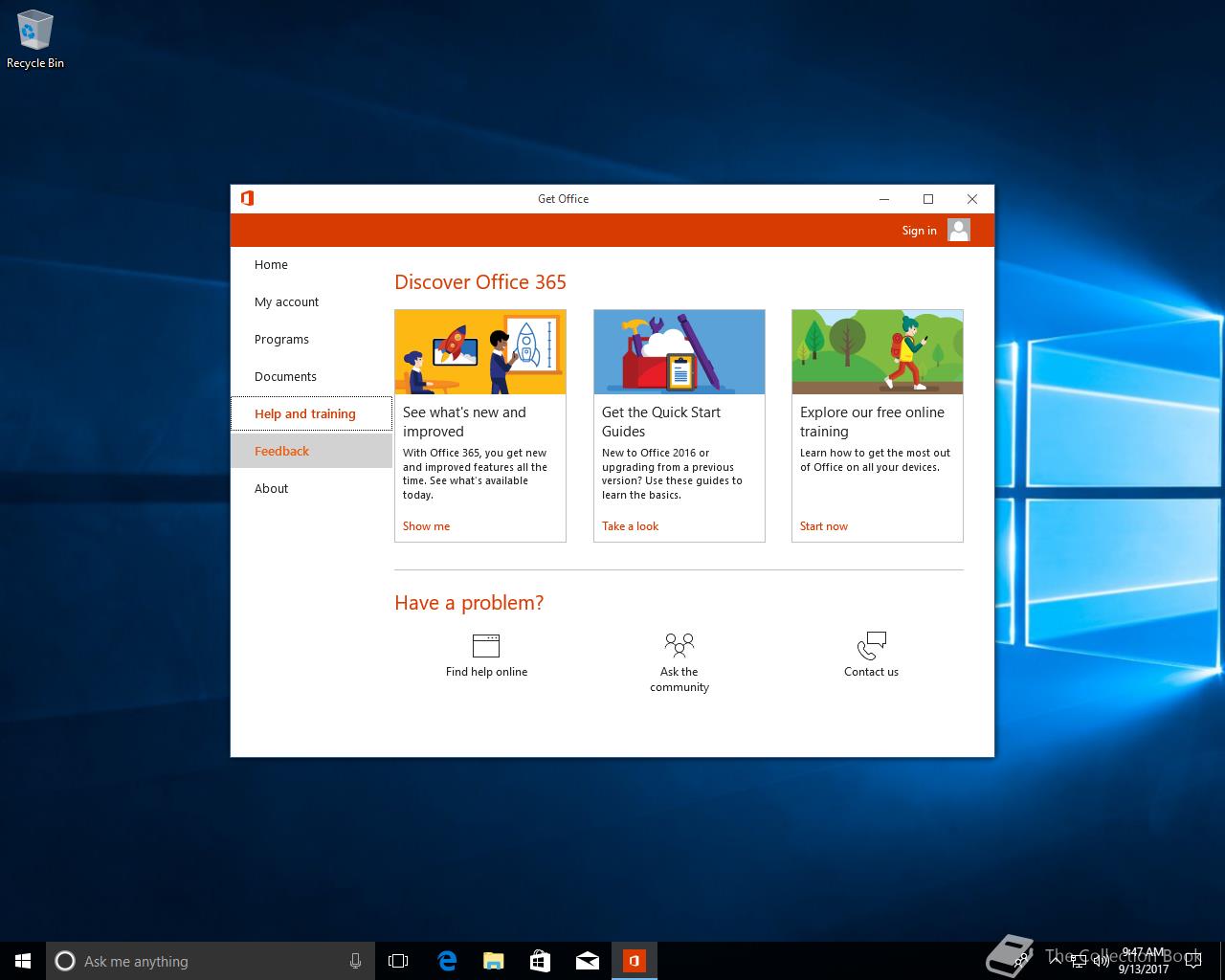1225x980 pixels.
Task: Click Take a look link
Action: point(630,525)
